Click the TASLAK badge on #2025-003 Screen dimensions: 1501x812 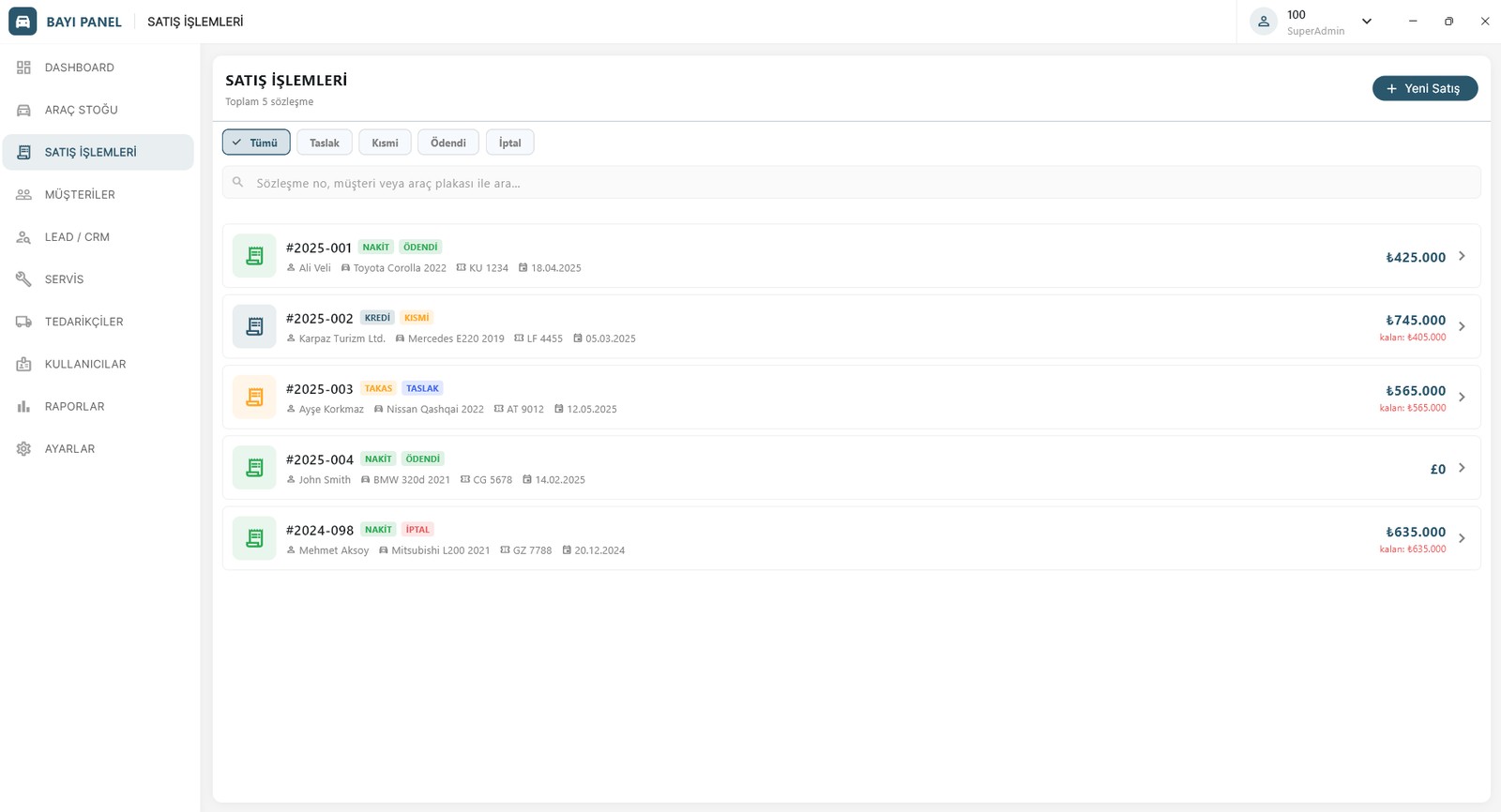coord(422,388)
